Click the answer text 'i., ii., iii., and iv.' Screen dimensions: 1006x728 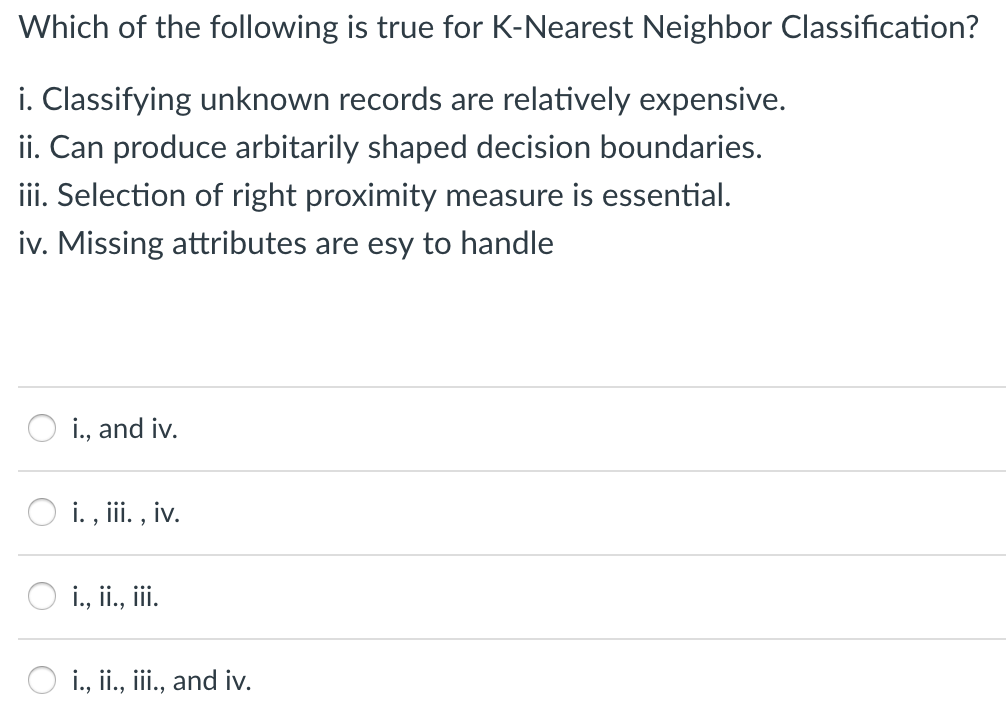pyautogui.click(x=160, y=681)
